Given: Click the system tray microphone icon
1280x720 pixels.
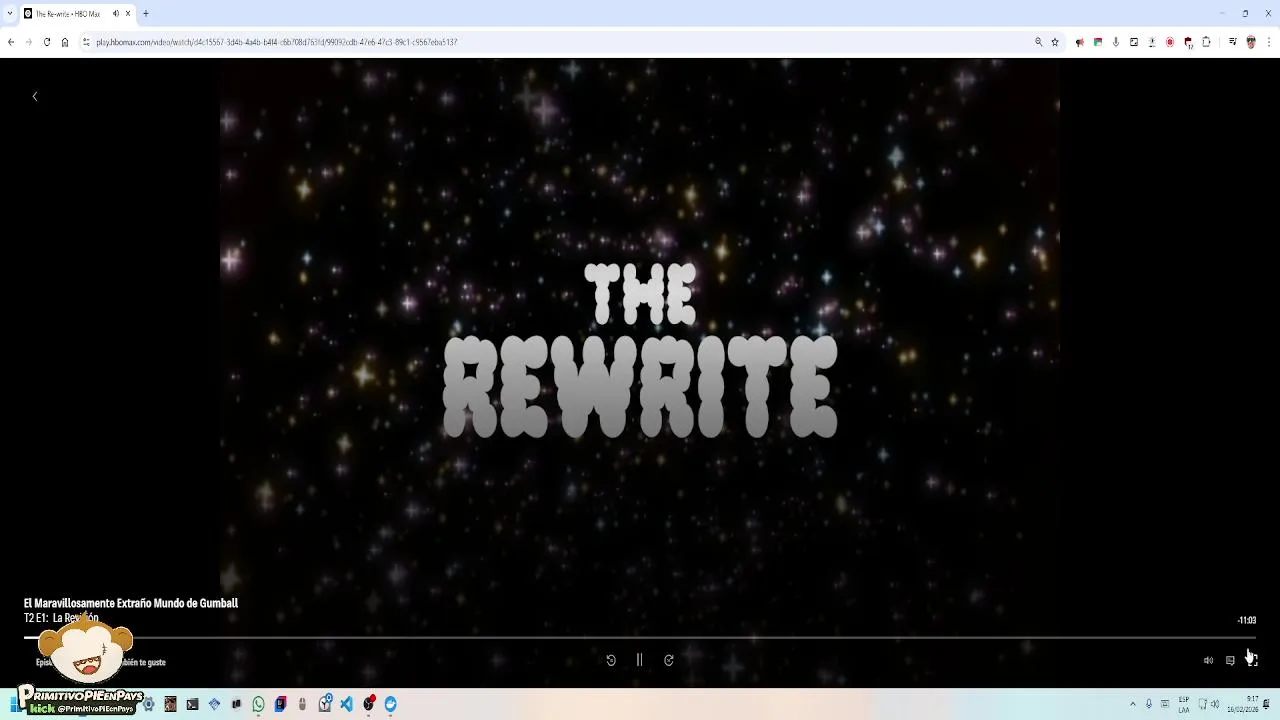Looking at the screenshot, I should 1149,704.
